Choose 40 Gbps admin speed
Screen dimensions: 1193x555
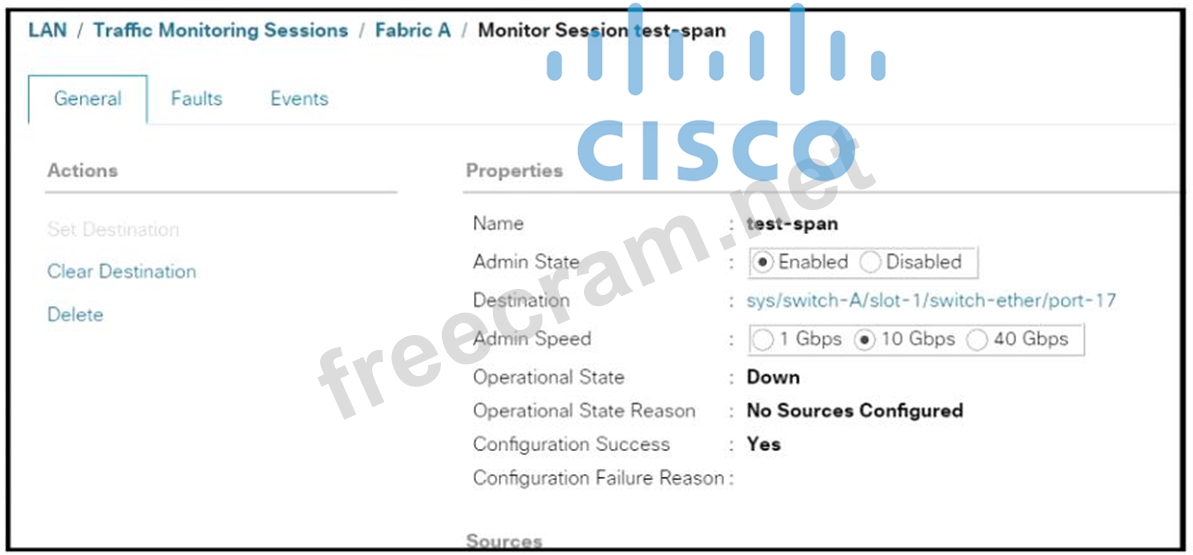click(x=978, y=340)
